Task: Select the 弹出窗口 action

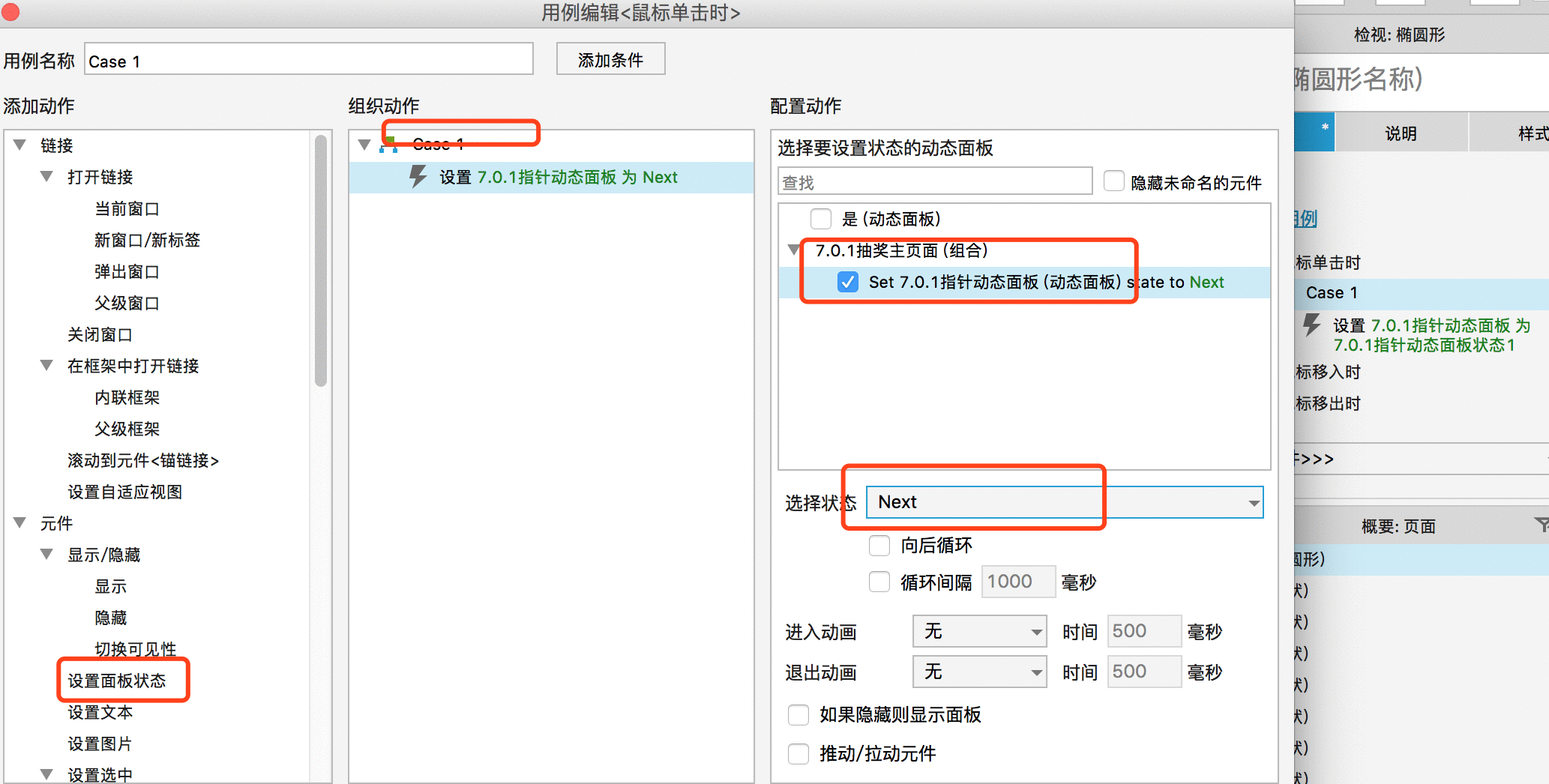Action: click(127, 271)
